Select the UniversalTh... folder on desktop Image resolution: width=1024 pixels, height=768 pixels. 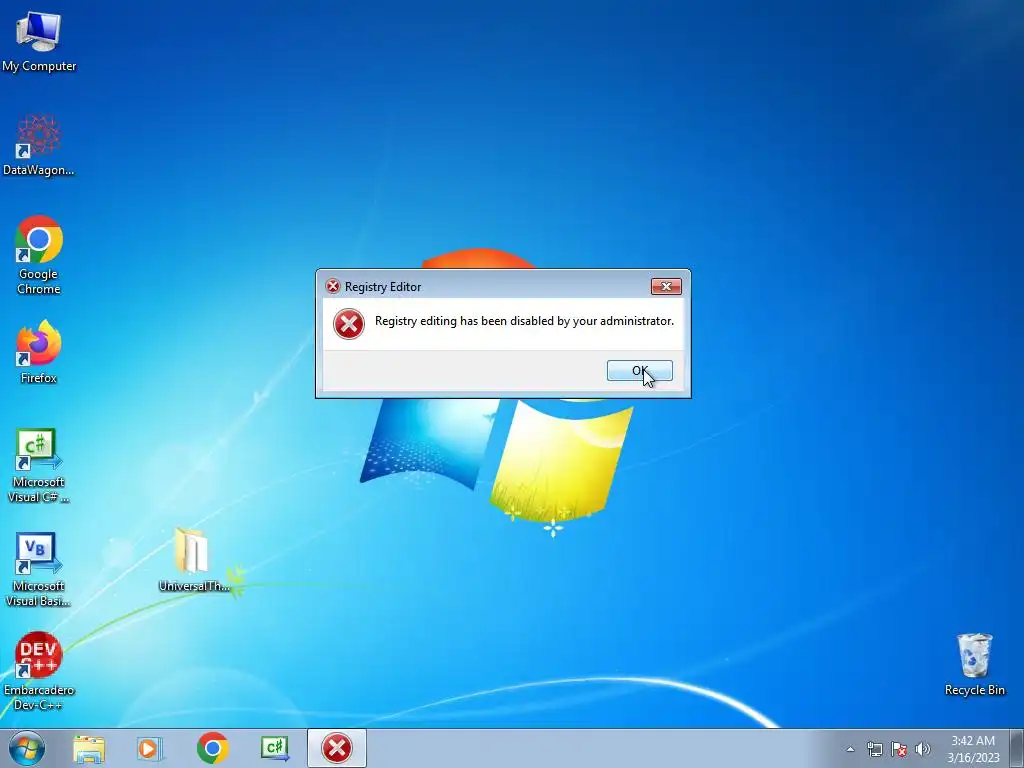coord(193,560)
